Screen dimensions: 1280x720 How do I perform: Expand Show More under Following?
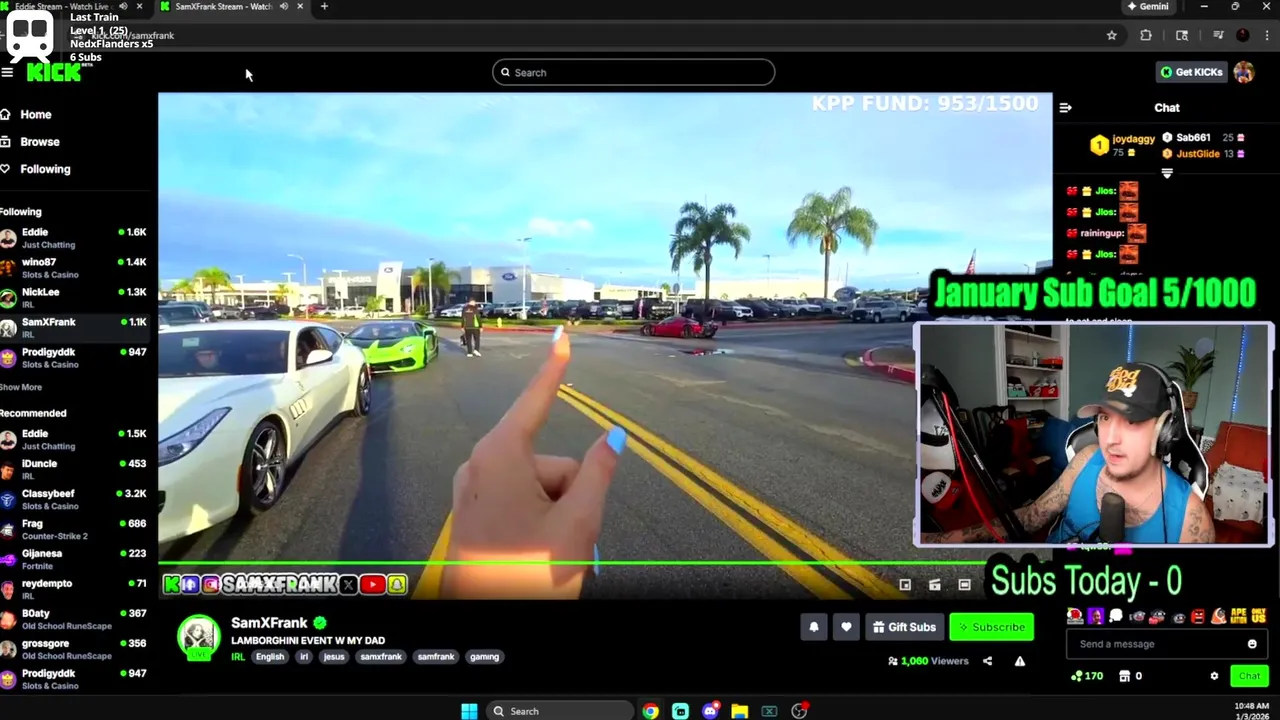coord(21,387)
